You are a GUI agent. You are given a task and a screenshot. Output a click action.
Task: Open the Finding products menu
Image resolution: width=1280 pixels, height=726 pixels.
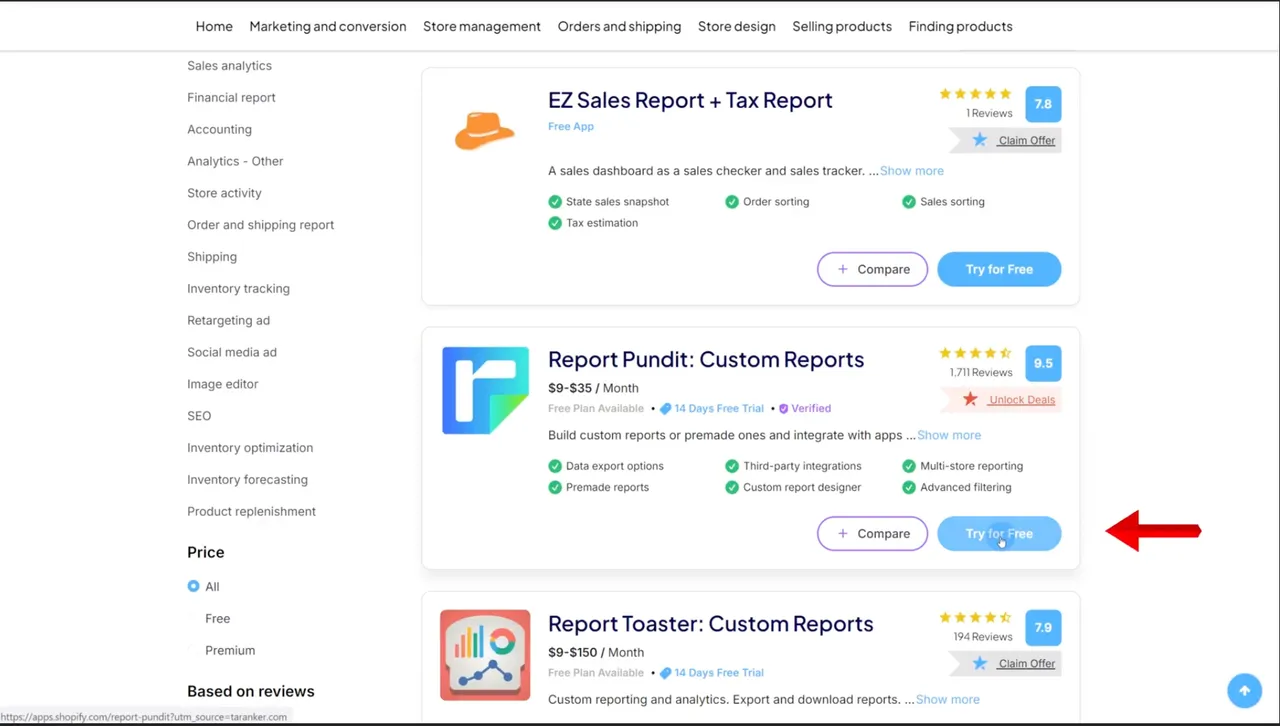(960, 26)
